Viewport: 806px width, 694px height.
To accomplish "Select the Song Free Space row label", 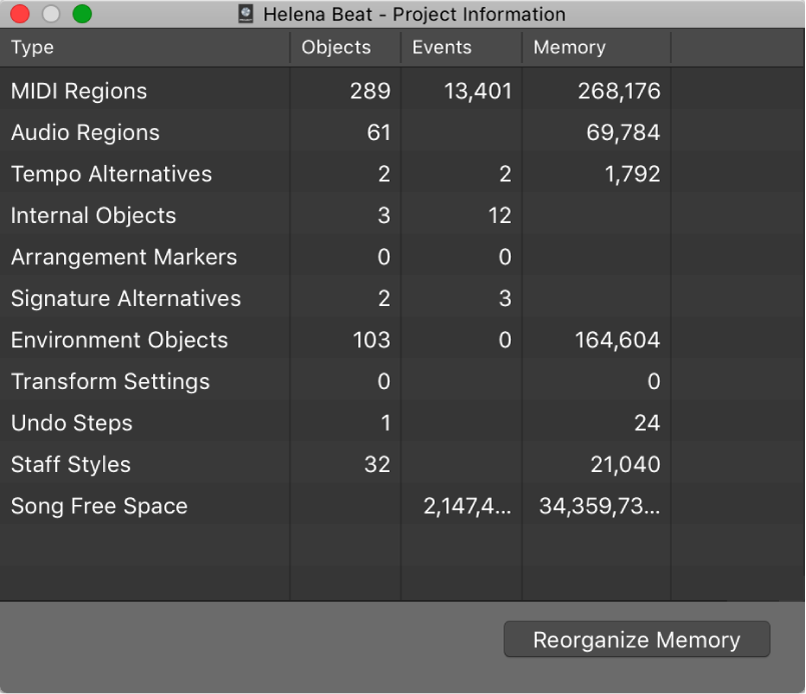I will point(99,506).
